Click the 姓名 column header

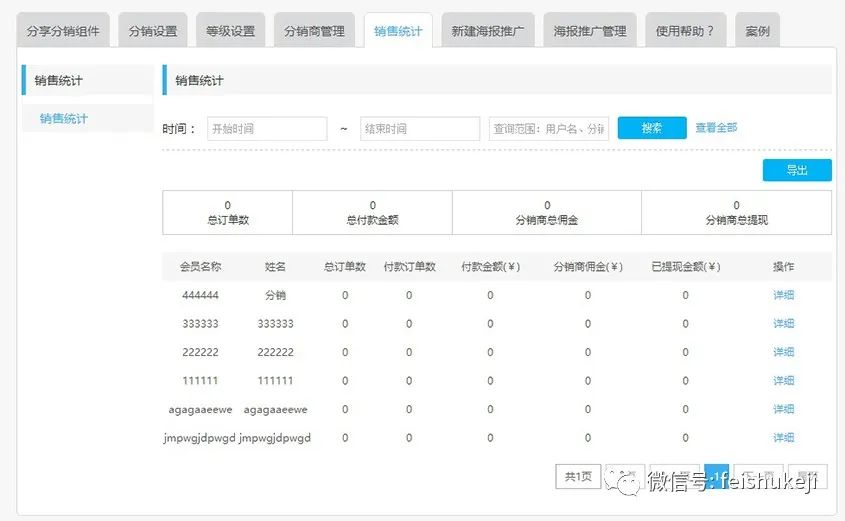(275, 266)
